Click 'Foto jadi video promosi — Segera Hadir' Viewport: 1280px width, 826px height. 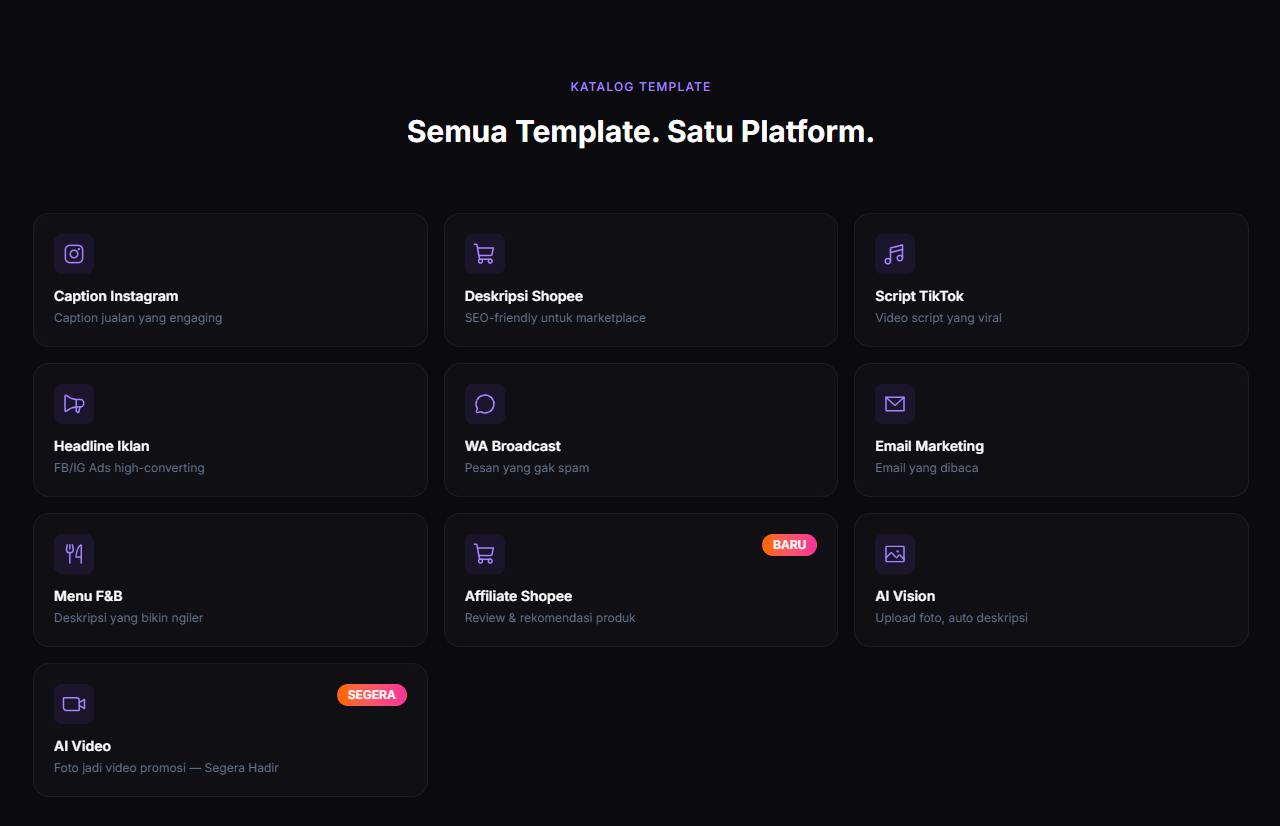166,768
